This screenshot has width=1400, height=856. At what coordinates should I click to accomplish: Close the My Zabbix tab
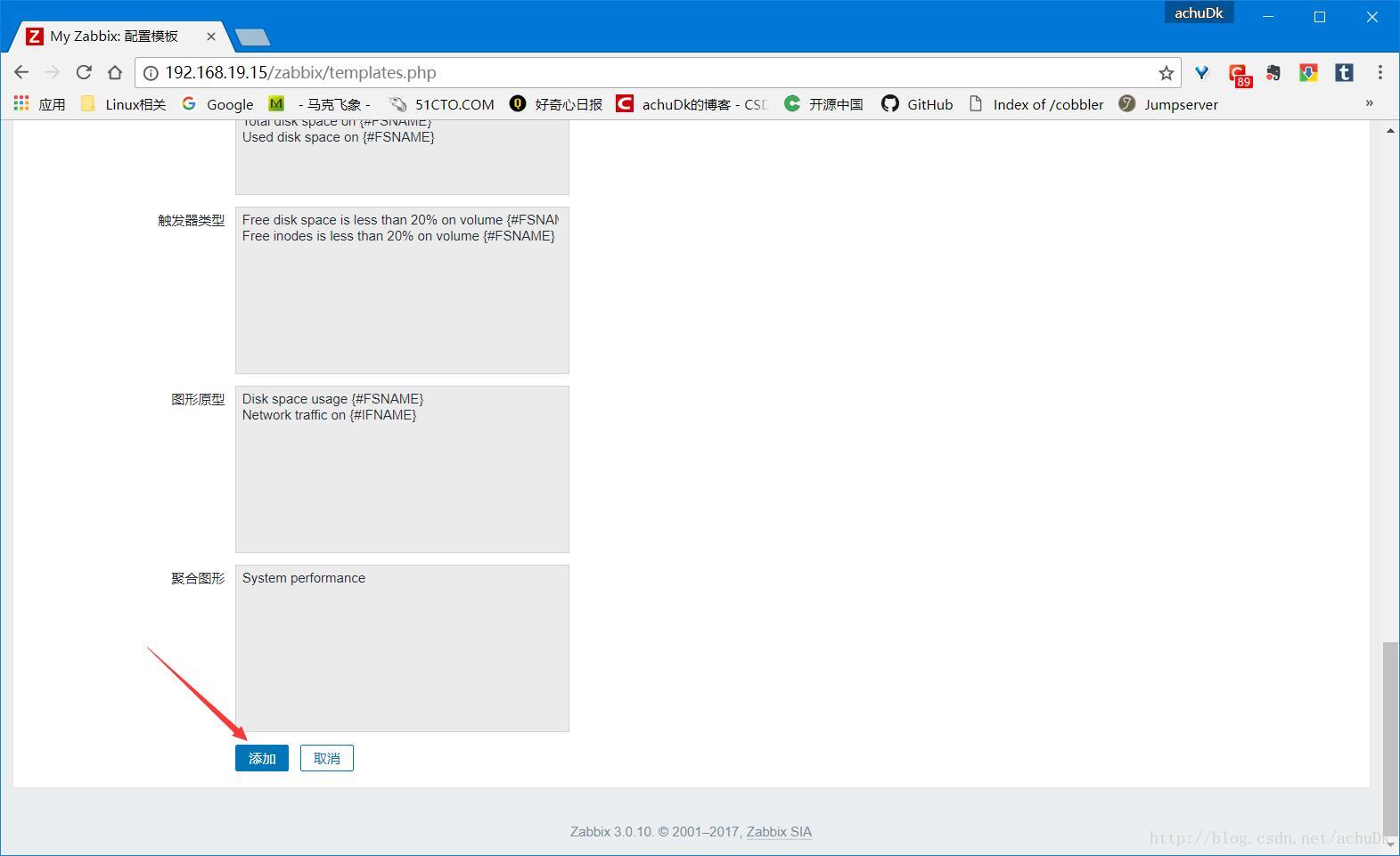pos(211,37)
